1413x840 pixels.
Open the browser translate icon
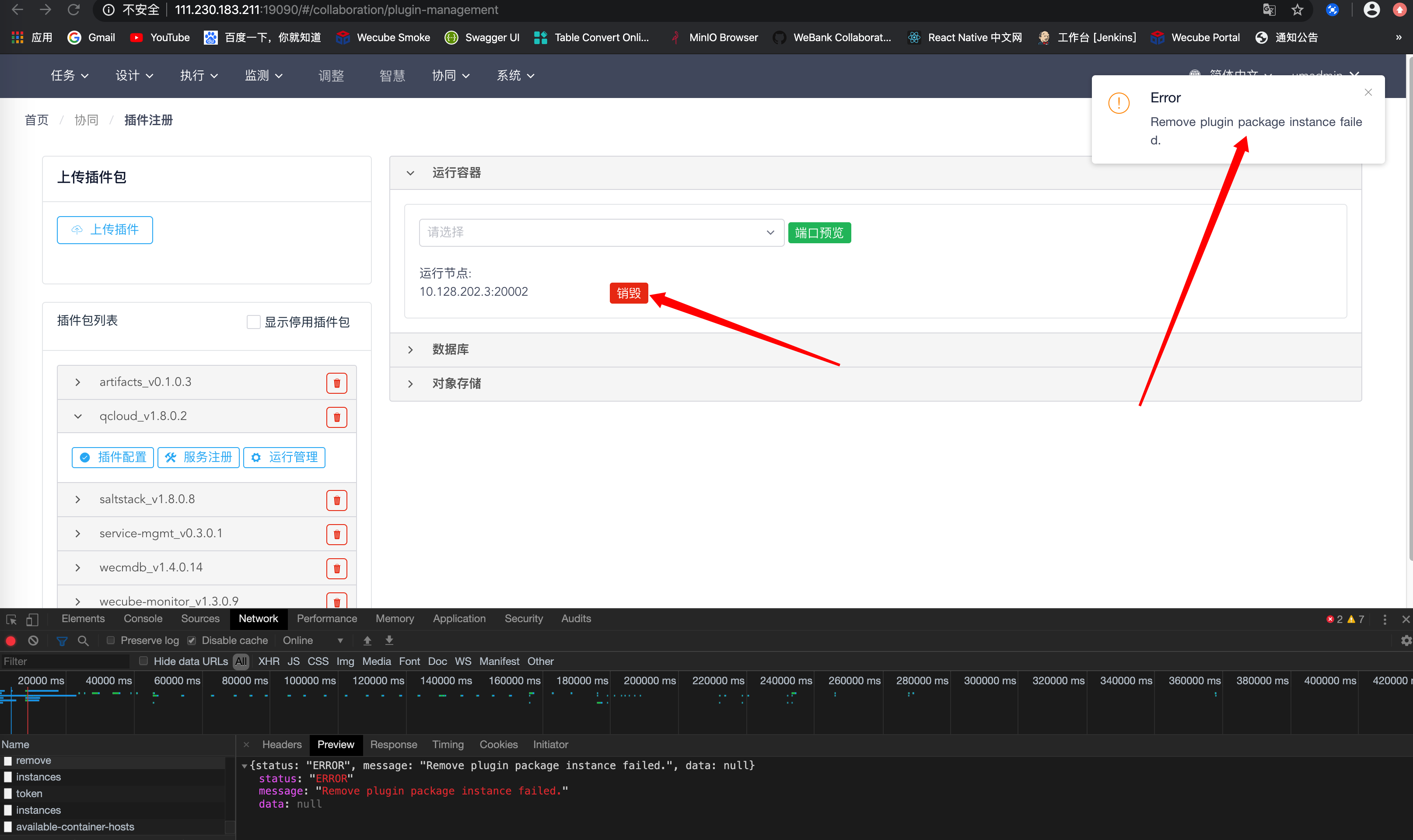1269,10
